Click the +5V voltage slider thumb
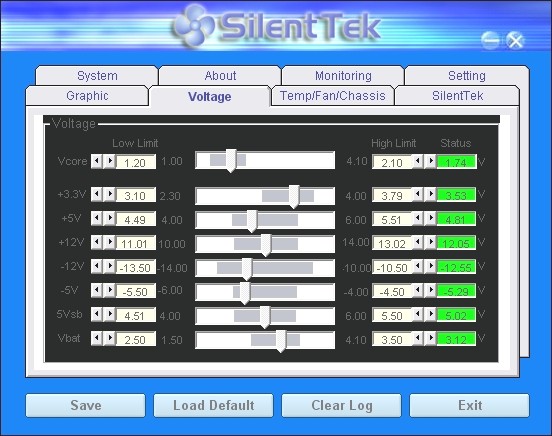Image resolution: width=552 pixels, height=436 pixels. tap(252, 221)
